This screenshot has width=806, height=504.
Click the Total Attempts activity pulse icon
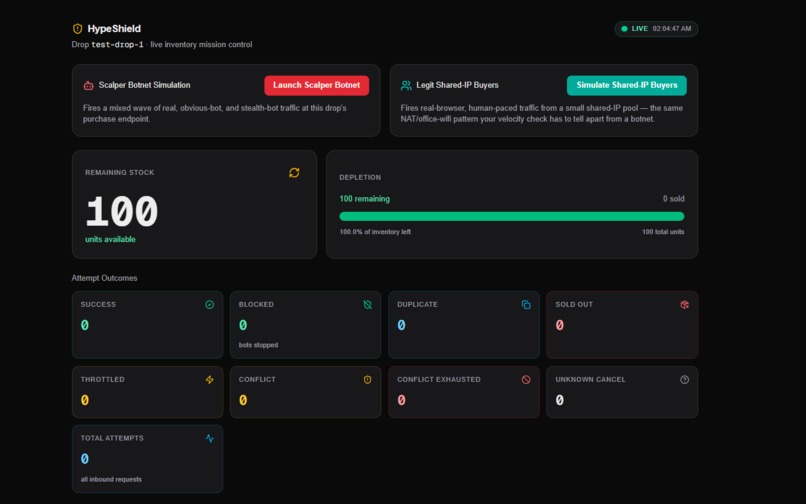[x=210, y=439]
